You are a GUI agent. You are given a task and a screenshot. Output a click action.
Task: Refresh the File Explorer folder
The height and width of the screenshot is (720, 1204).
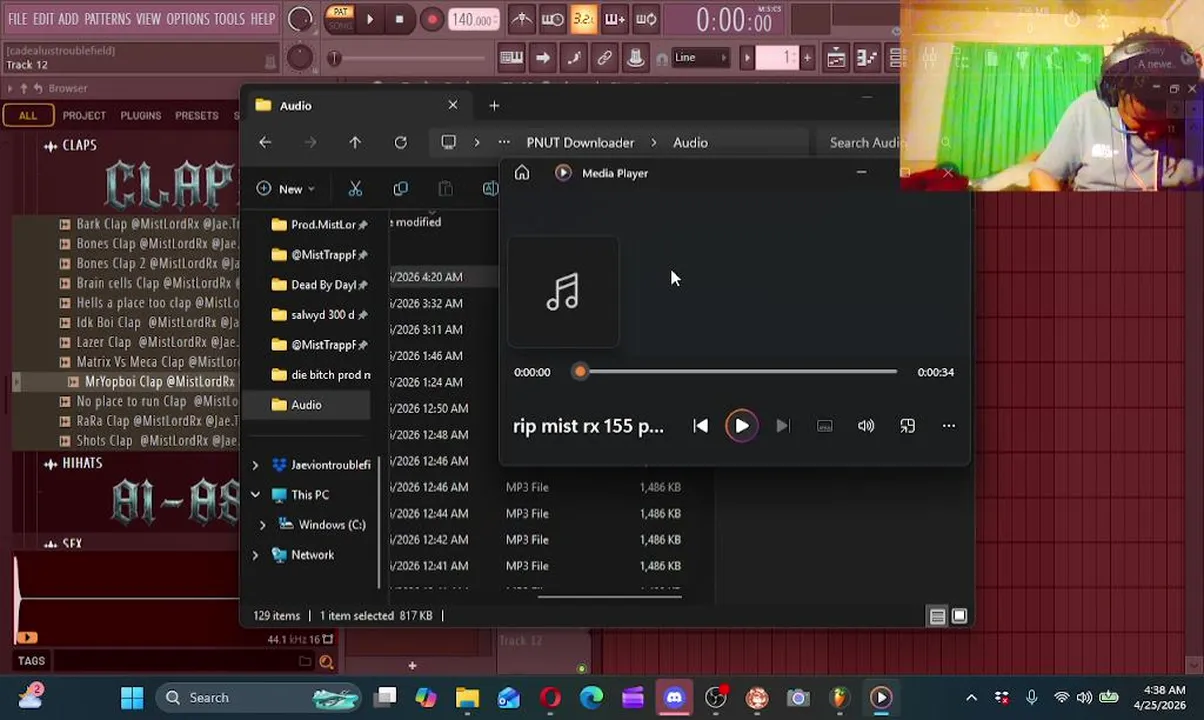click(400, 143)
